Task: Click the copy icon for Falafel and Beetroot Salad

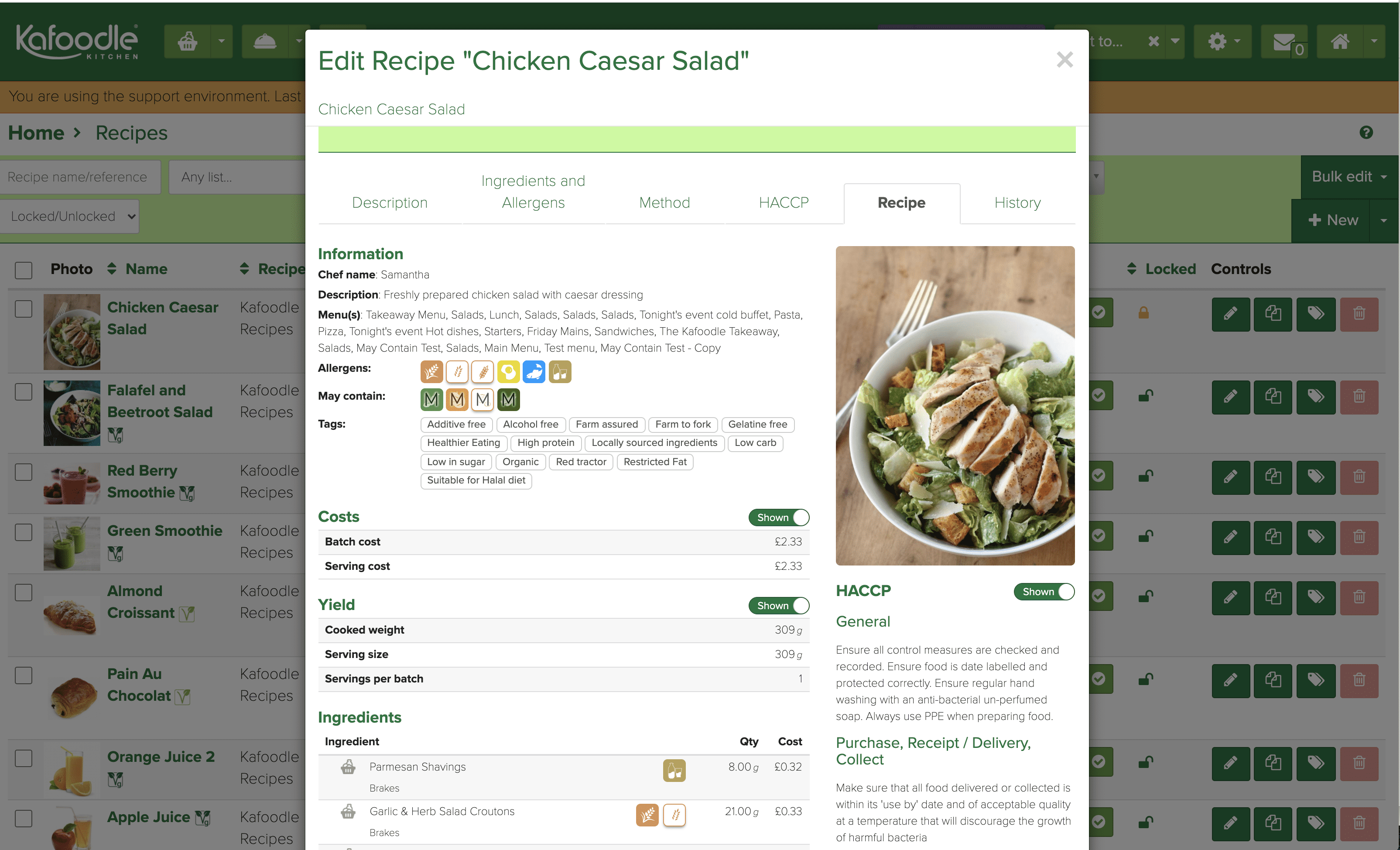Action: tap(1273, 396)
